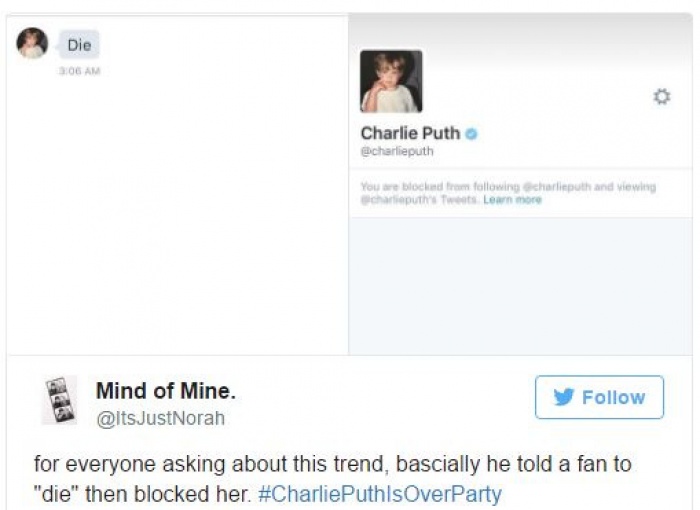
Task: Click the small avatar beside the Die message
Action: coord(32,44)
